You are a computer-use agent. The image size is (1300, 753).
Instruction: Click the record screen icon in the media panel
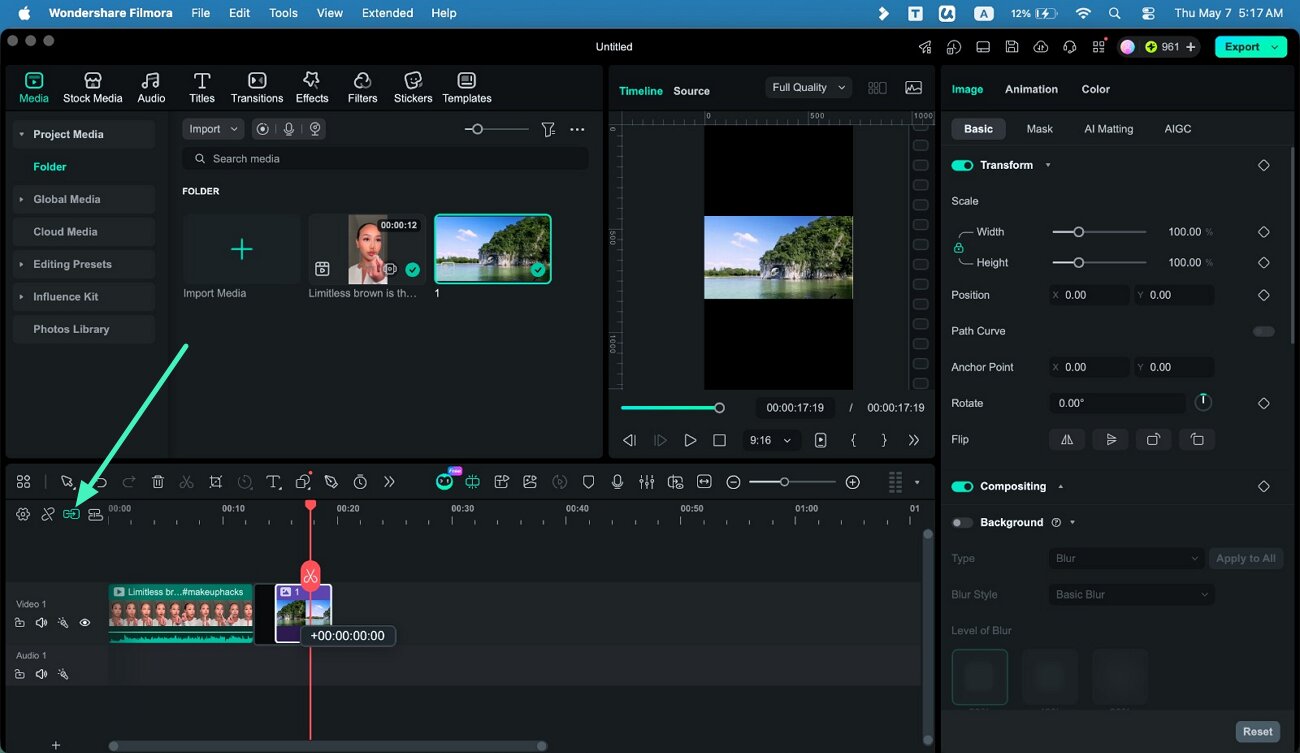262,129
